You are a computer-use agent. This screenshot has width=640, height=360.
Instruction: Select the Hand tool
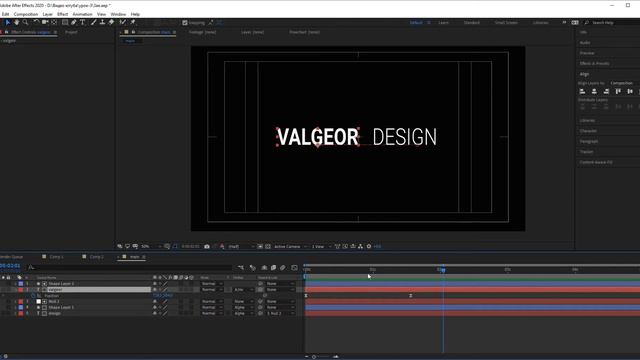pyautogui.click(x=16, y=22)
